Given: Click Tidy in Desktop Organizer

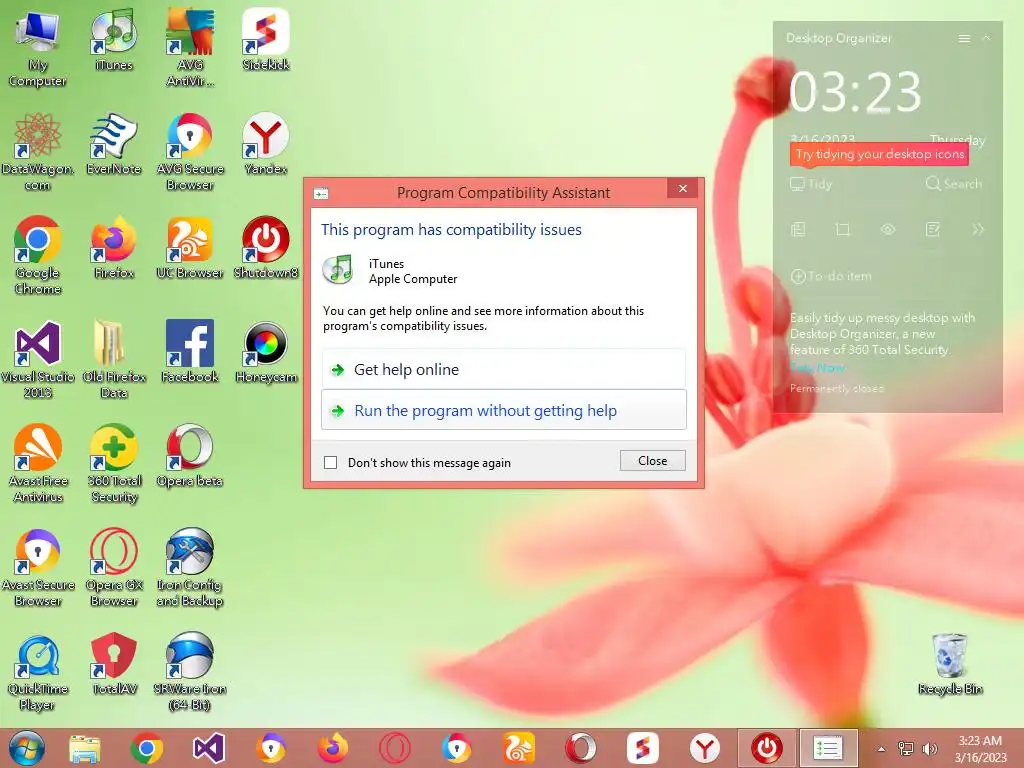Looking at the screenshot, I should (811, 184).
